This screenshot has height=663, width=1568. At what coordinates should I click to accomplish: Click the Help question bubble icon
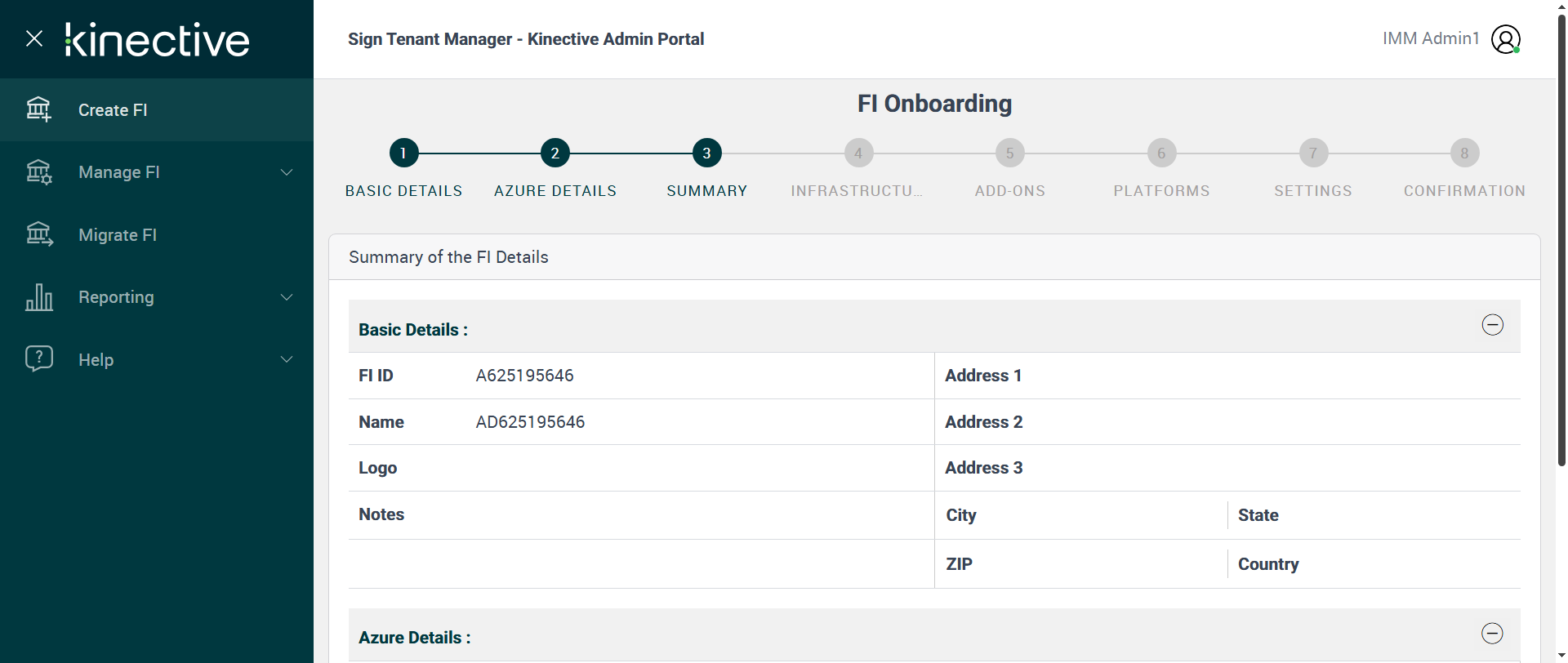[38, 359]
